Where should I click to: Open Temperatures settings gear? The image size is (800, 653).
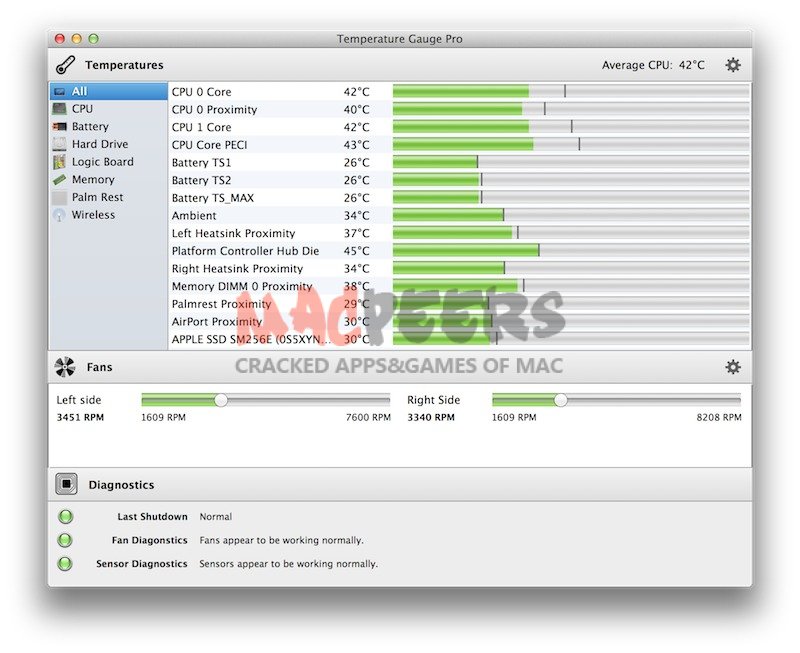[x=733, y=65]
